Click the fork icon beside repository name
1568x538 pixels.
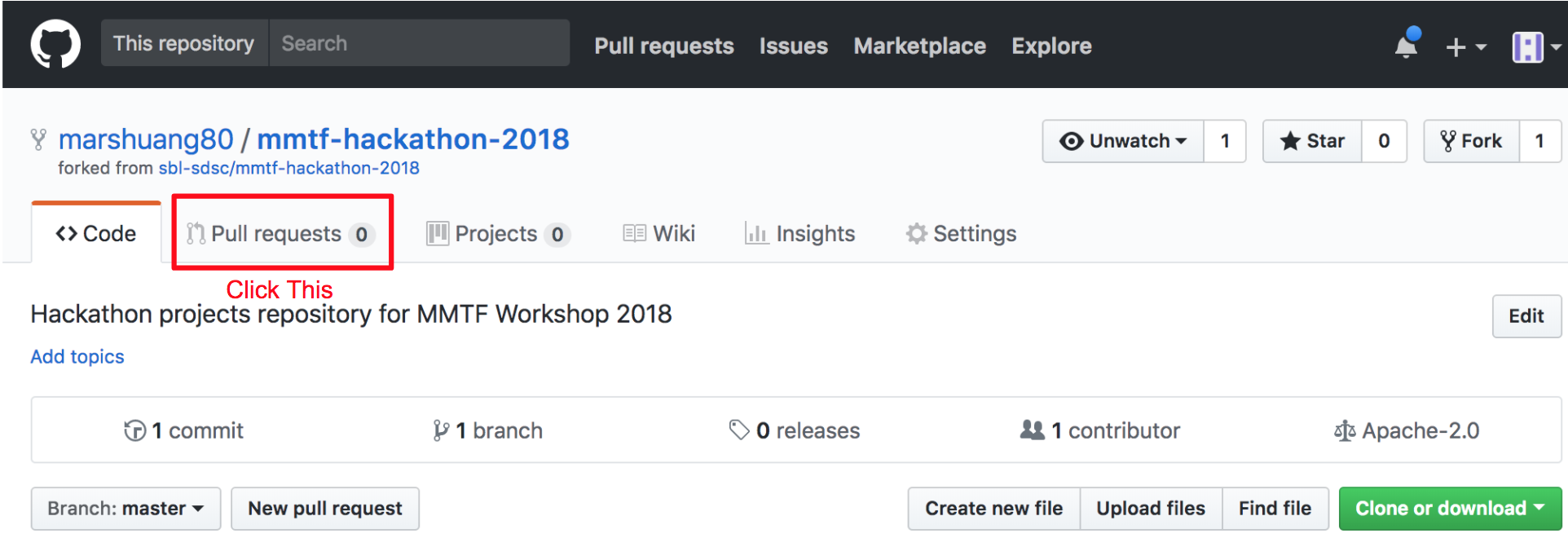(38, 139)
